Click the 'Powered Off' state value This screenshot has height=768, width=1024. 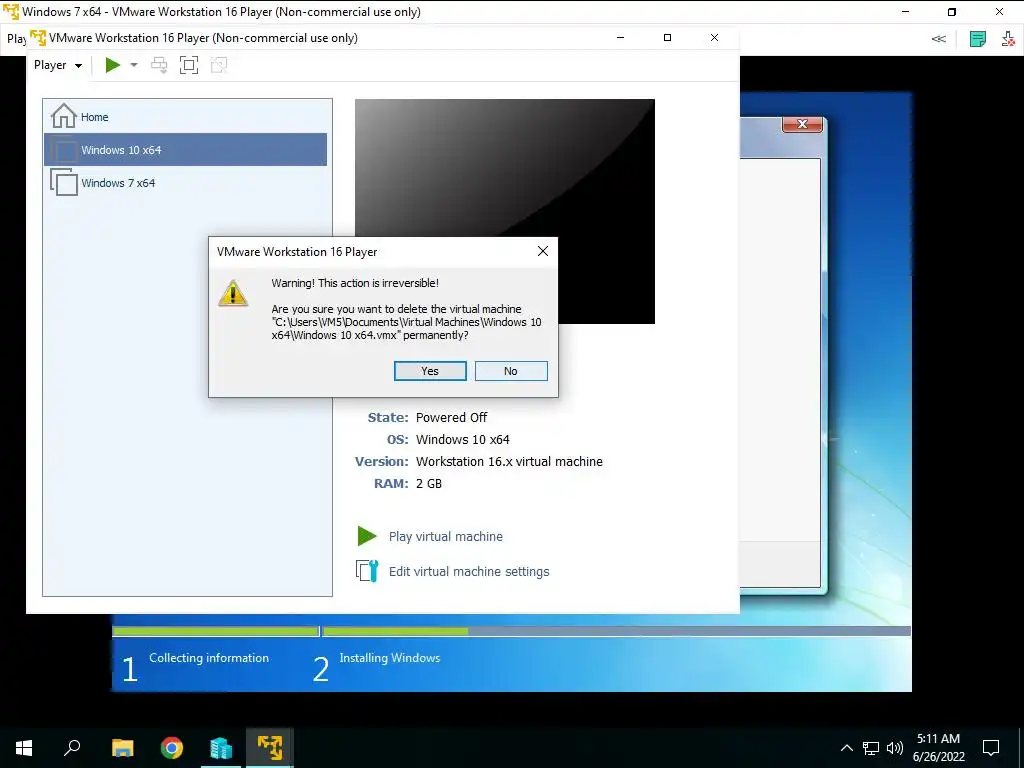[451, 417]
